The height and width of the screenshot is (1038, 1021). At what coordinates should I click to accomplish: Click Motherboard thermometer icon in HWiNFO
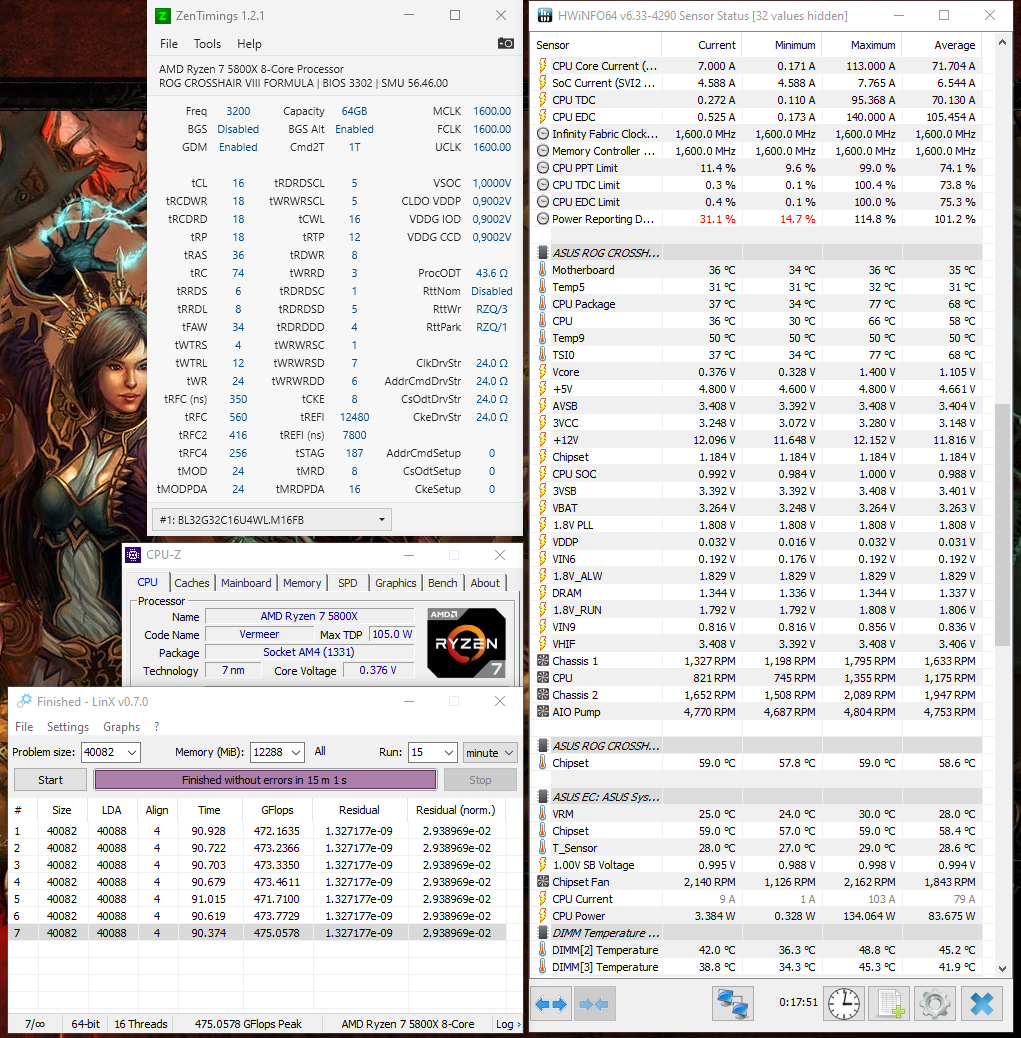point(543,269)
